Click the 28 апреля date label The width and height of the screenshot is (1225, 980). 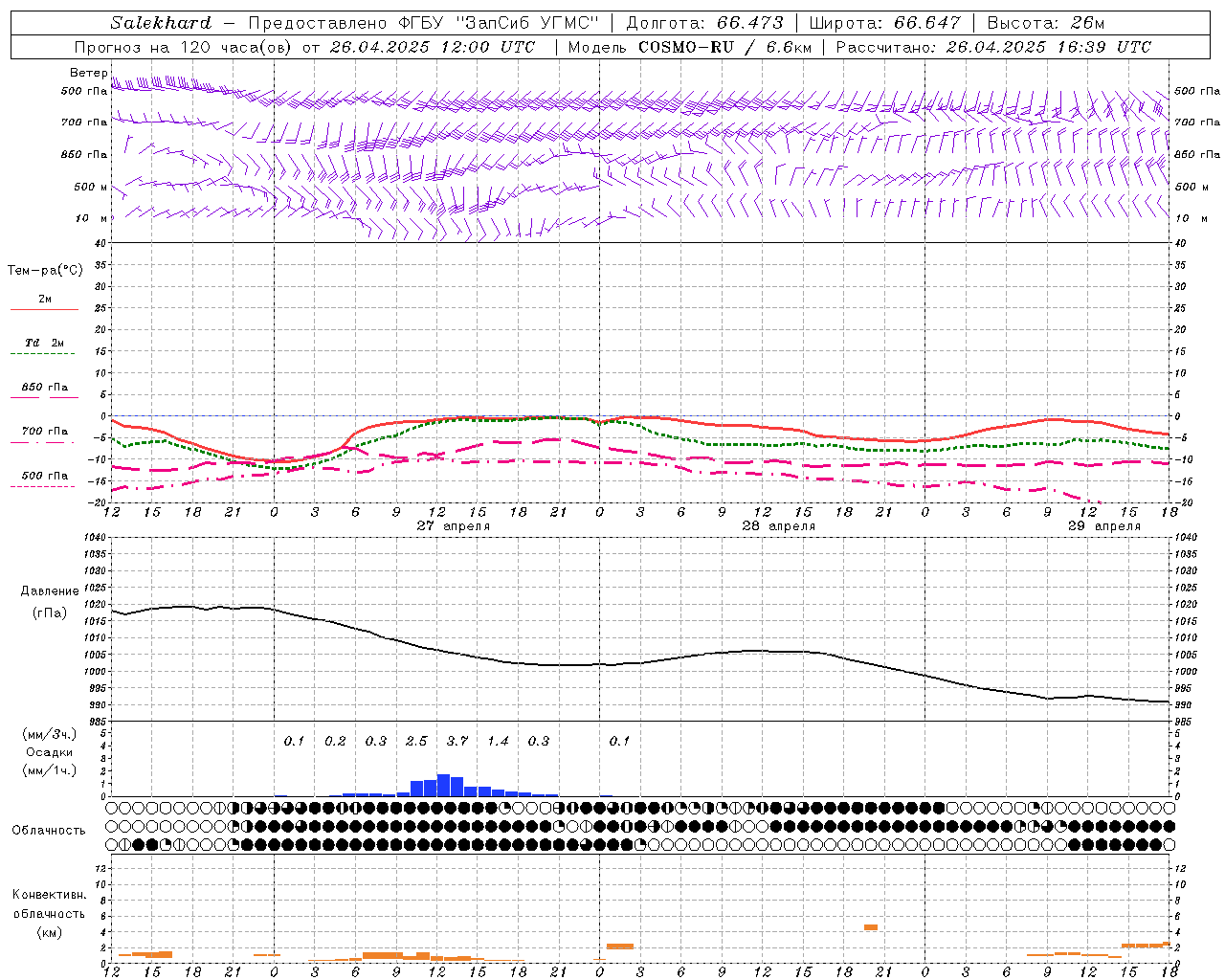pos(778,526)
